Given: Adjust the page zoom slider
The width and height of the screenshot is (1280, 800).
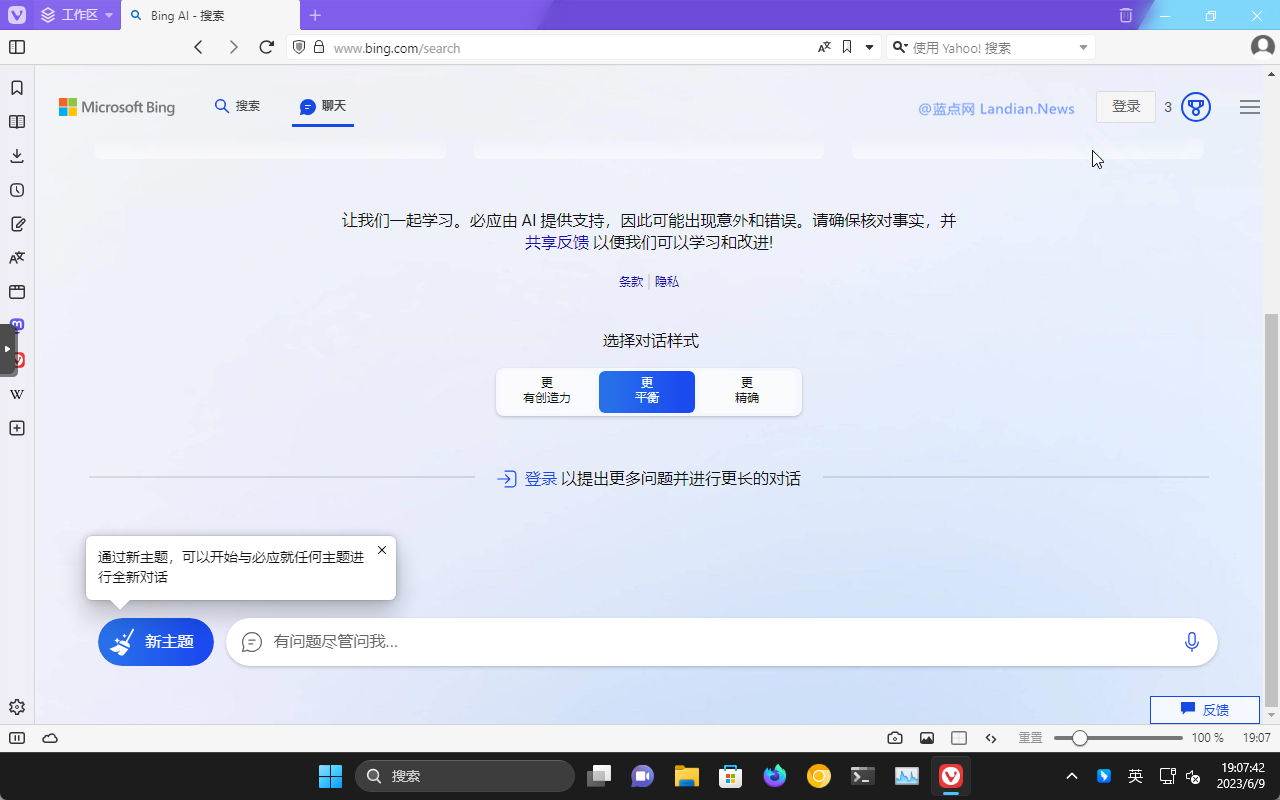Looking at the screenshot, I should click(1118, 738).
